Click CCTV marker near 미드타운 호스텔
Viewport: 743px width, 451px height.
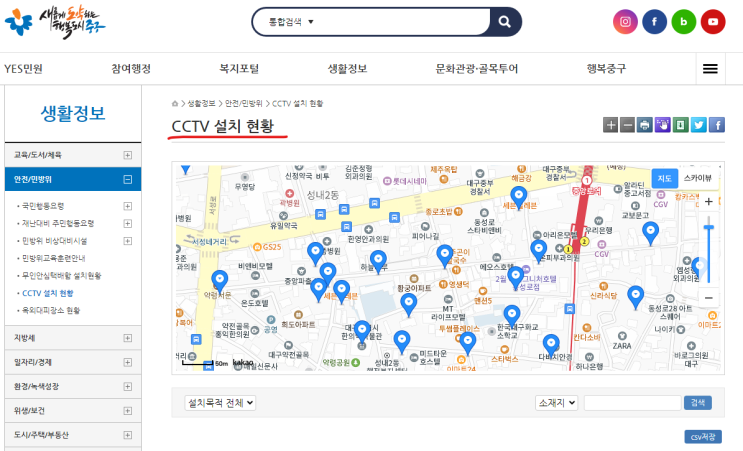(402, 342)
